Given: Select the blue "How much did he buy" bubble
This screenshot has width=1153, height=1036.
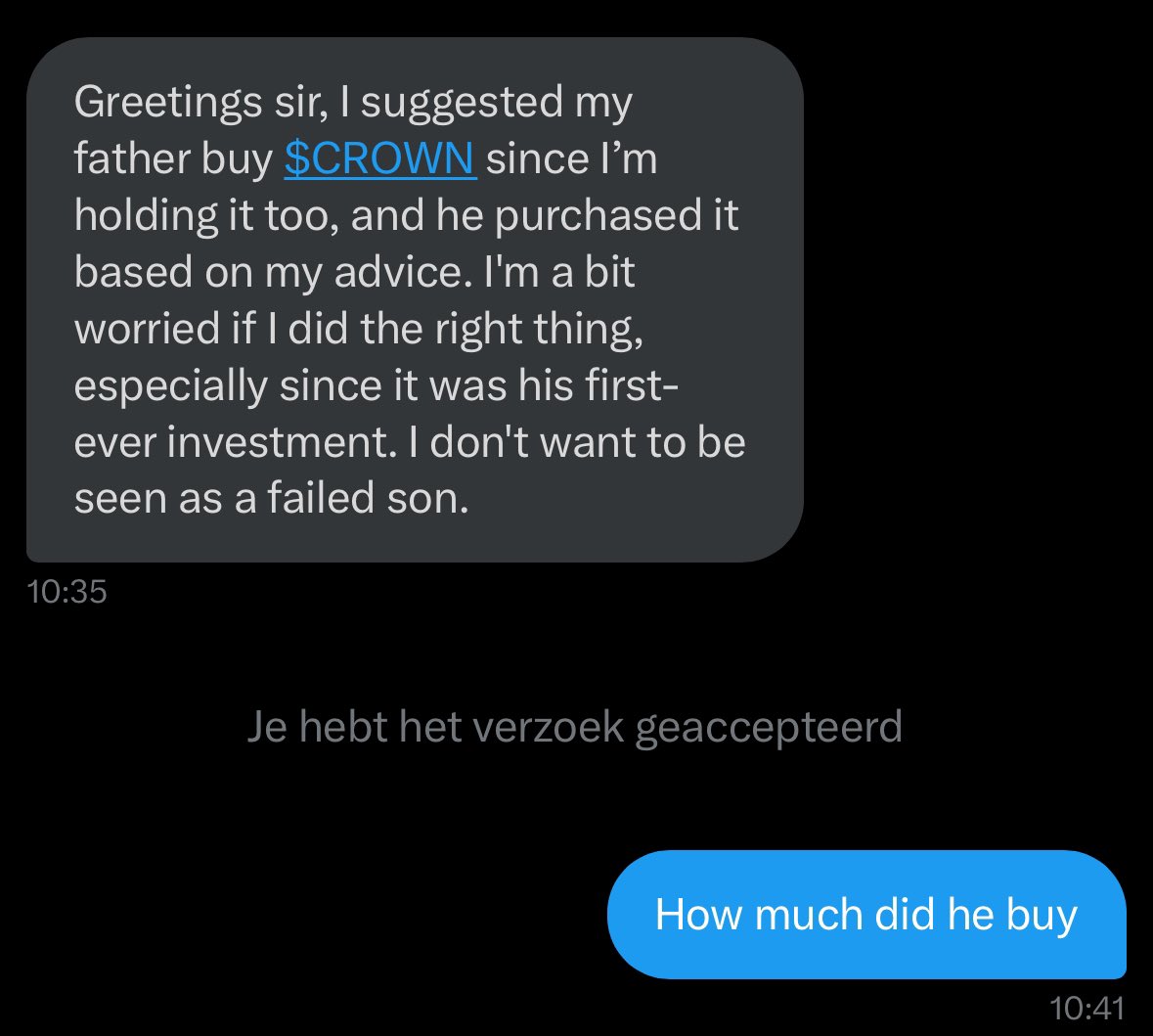Looking at the screenshot, I should point(865,915).
